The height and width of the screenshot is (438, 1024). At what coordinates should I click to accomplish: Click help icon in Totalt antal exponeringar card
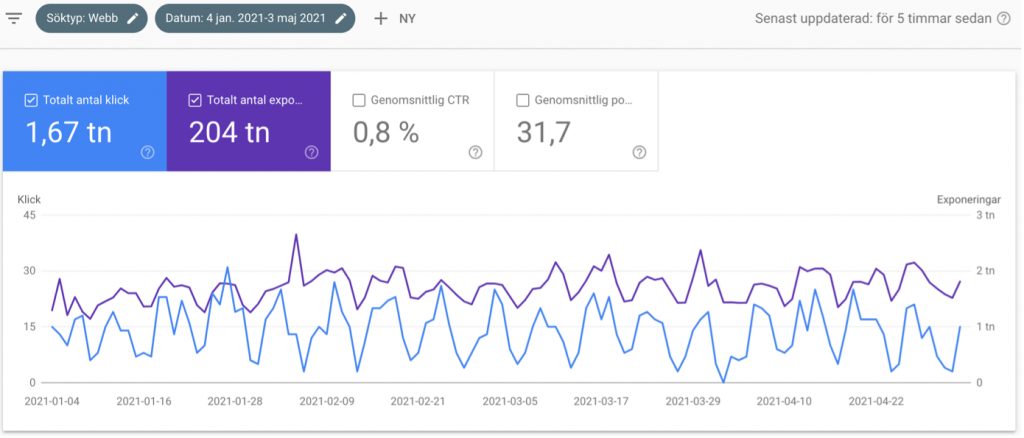point(311,152)
